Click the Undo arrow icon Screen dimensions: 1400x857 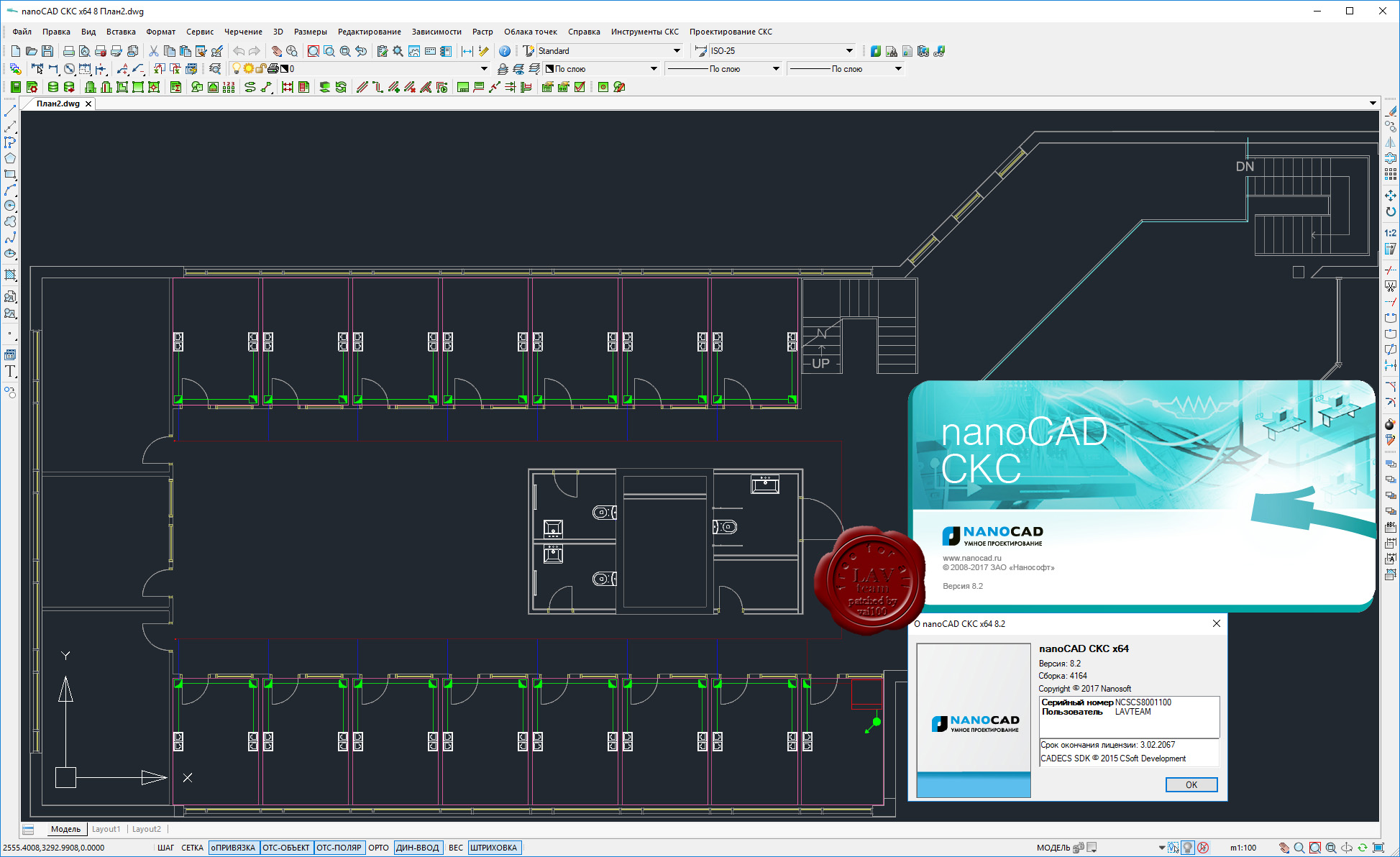pos(238,51)
